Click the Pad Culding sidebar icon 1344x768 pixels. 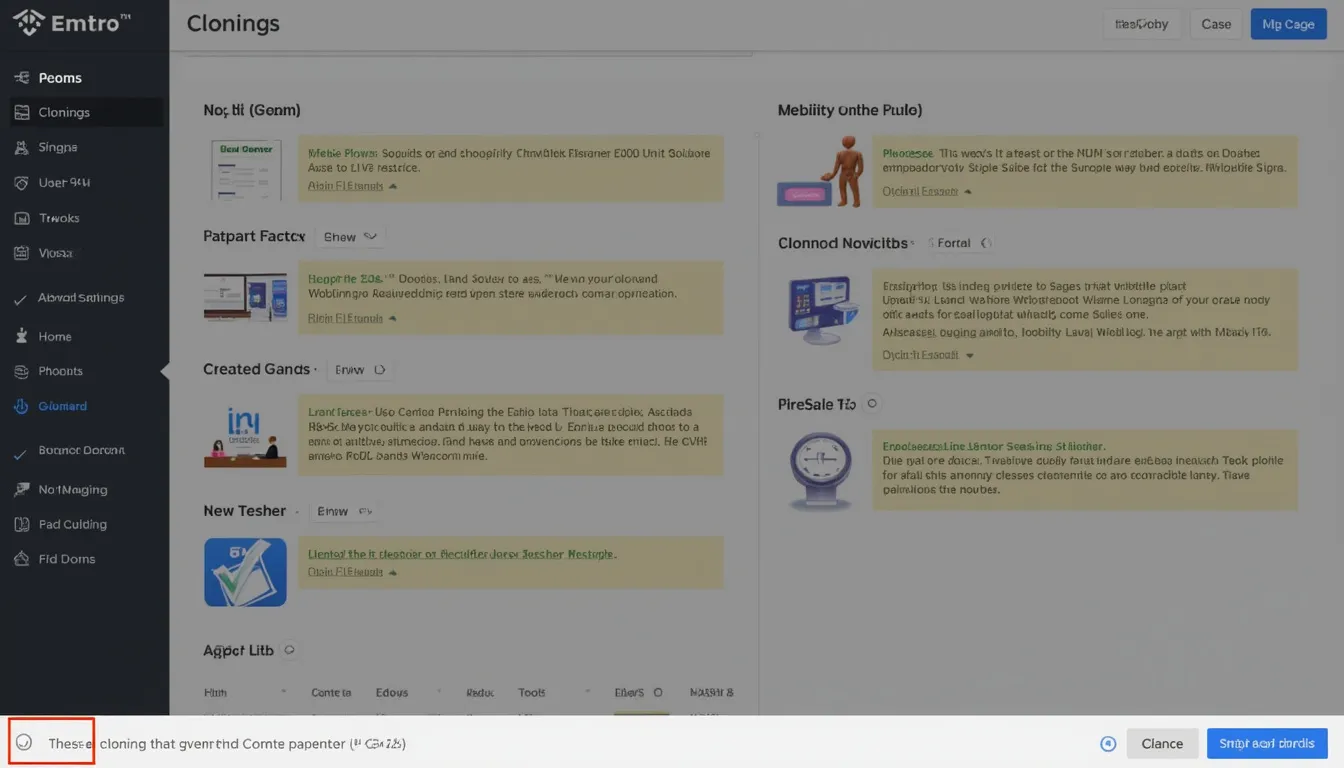21,524
